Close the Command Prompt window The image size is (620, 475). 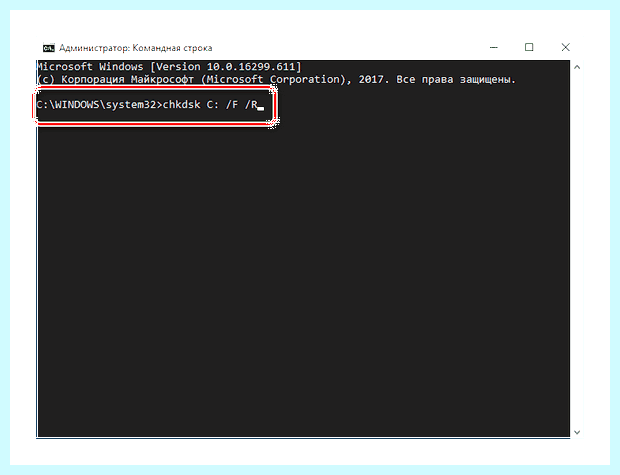pyautogui.click(x=565, y=47)
